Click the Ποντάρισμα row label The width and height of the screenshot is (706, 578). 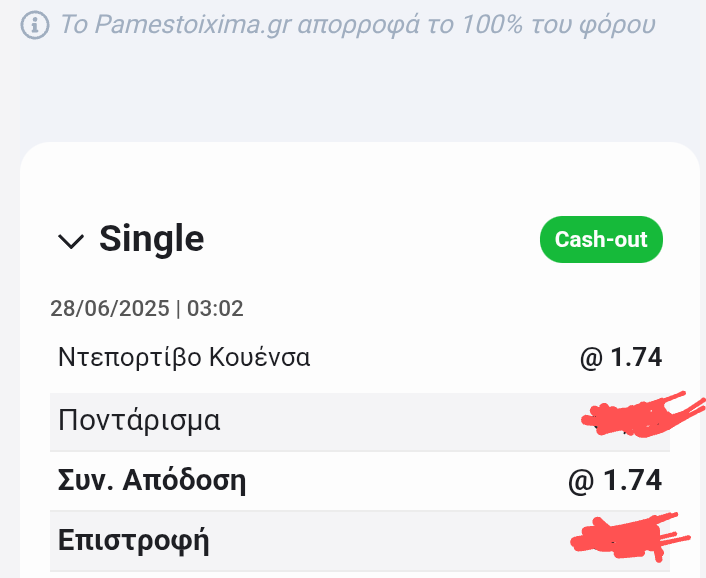139,420
